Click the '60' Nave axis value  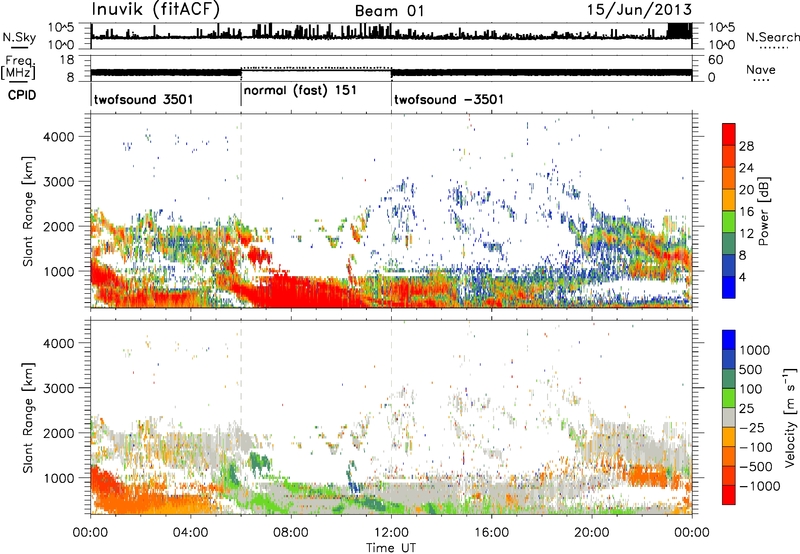(715, 60)
